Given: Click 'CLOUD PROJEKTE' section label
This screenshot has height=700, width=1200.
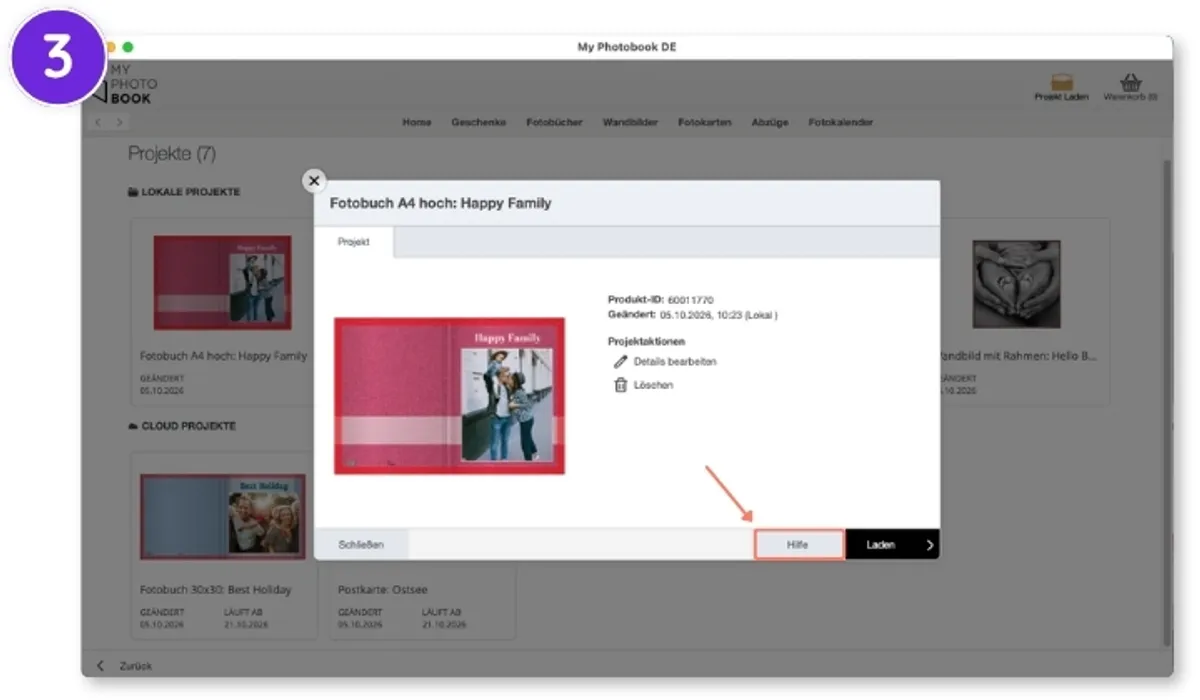Looking at the screenshot, I should tap(189, 426).
